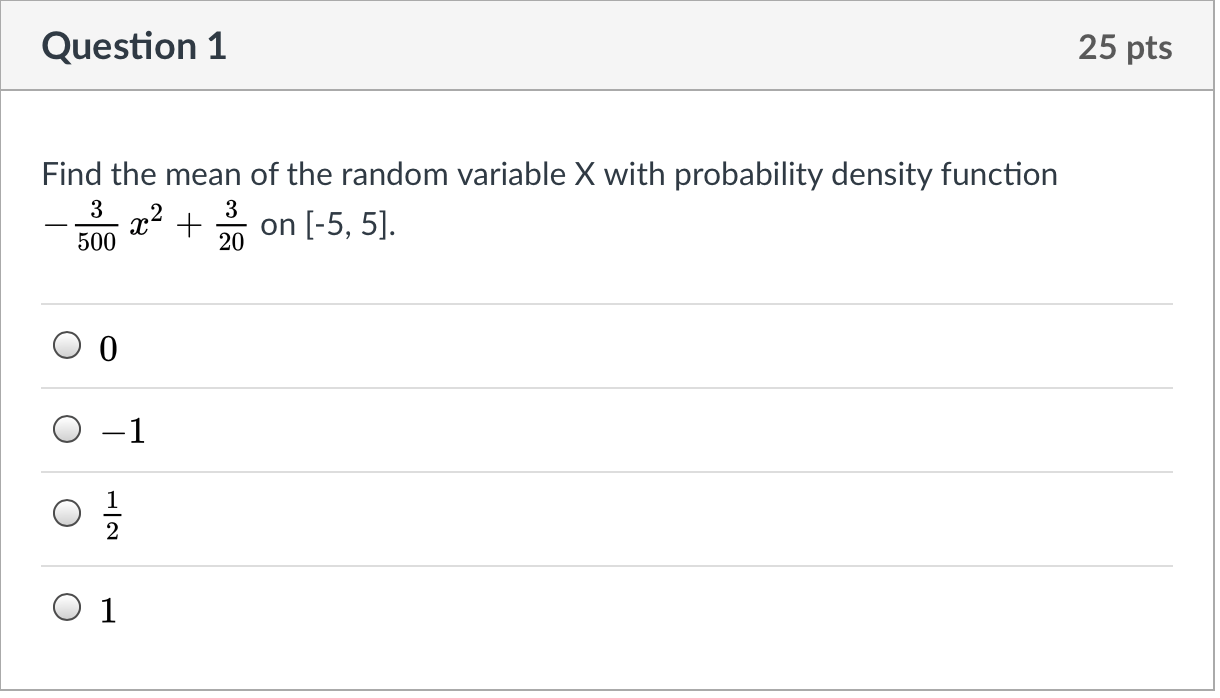Choose the −1 answer radio button
The width and height of the screenshot is (1220, 698).
pos(66,430)
